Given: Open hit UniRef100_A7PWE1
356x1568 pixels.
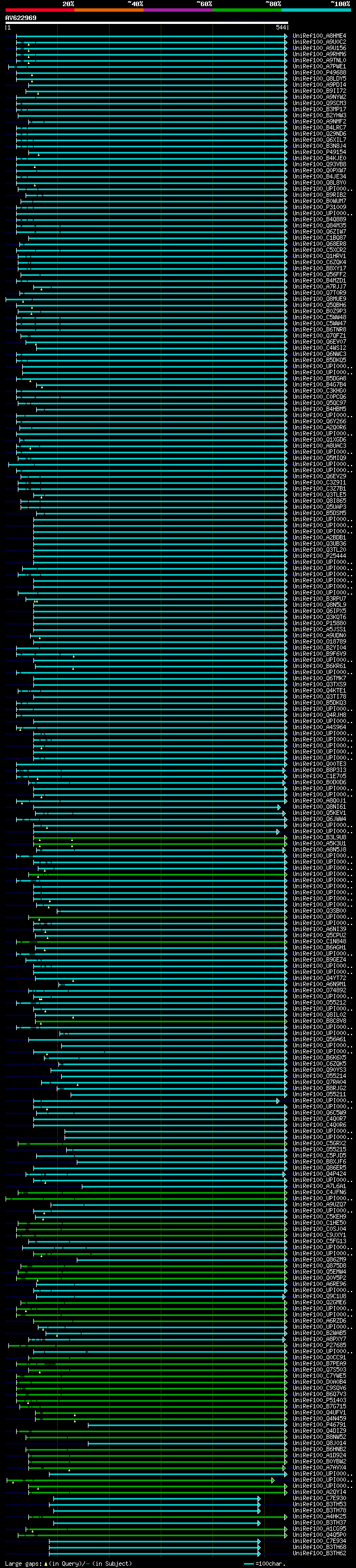Looking at the screenshot, I should [319, 66].
